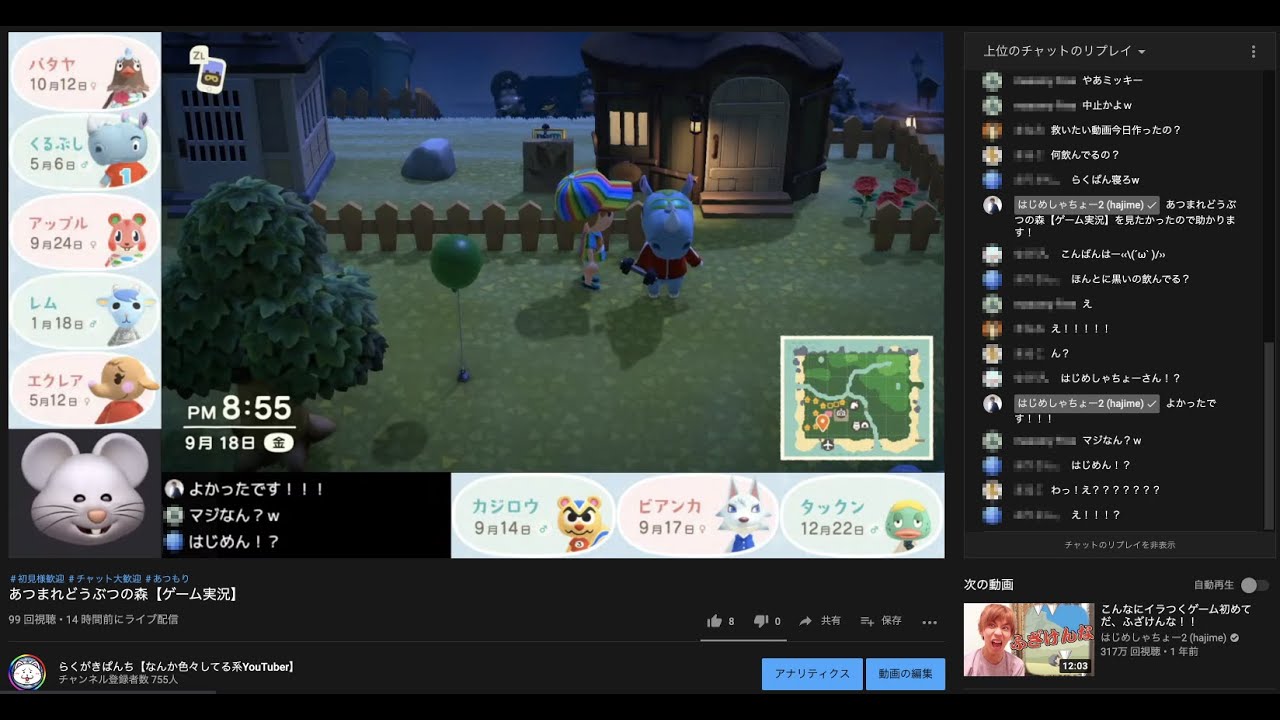The width and height of the screenshot is (1280, 720).
Task: Click the 動画の編集 button
Action: [x=905, y=674]
